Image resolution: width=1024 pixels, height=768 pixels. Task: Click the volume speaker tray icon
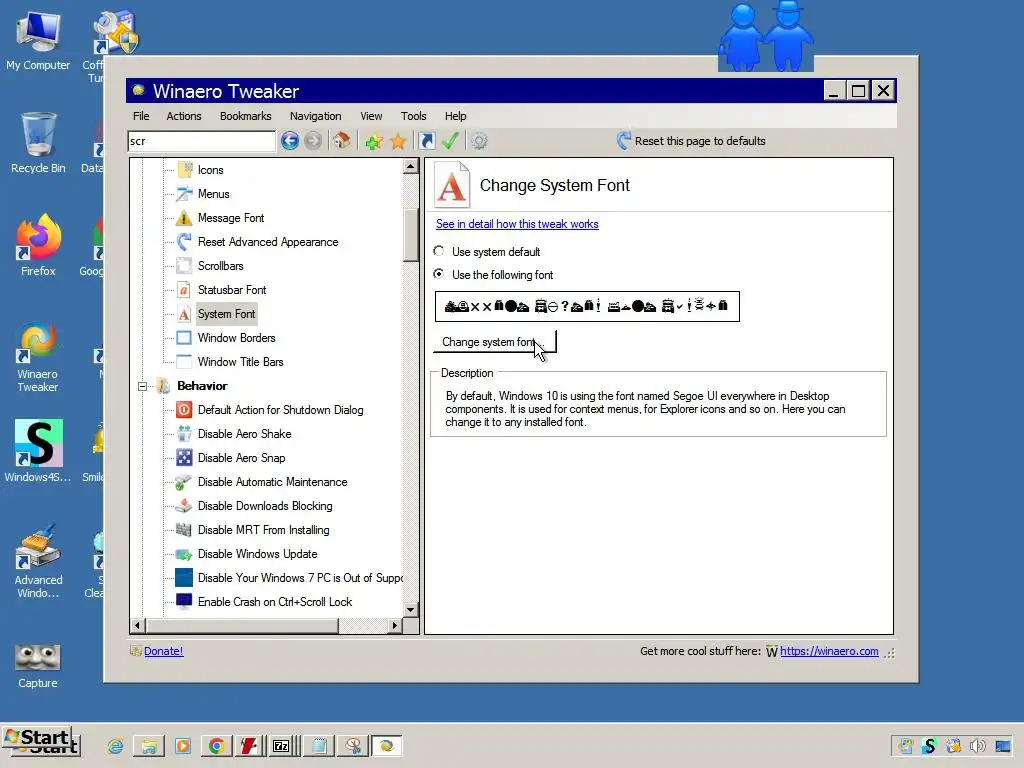[977, 746]
